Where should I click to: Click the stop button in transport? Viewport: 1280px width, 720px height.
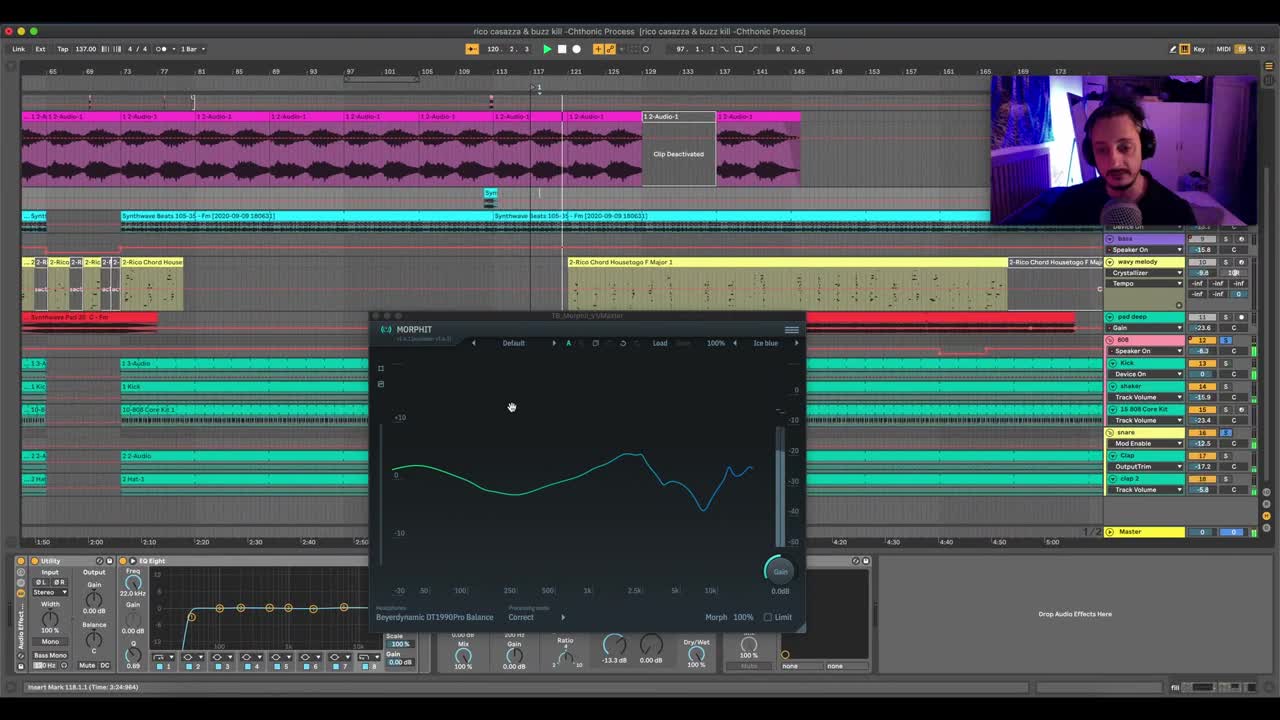coord(562,49)
